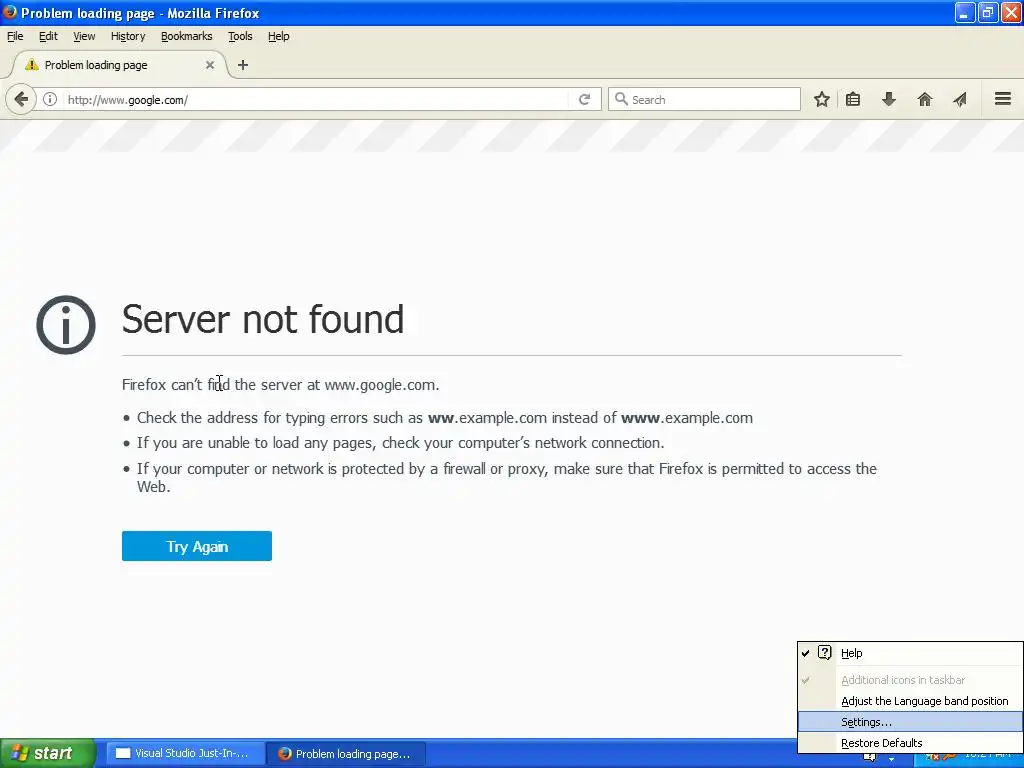Click the Firefox logo in title bar
This screenshot has height=768, width=1024.
coord(10,12)
